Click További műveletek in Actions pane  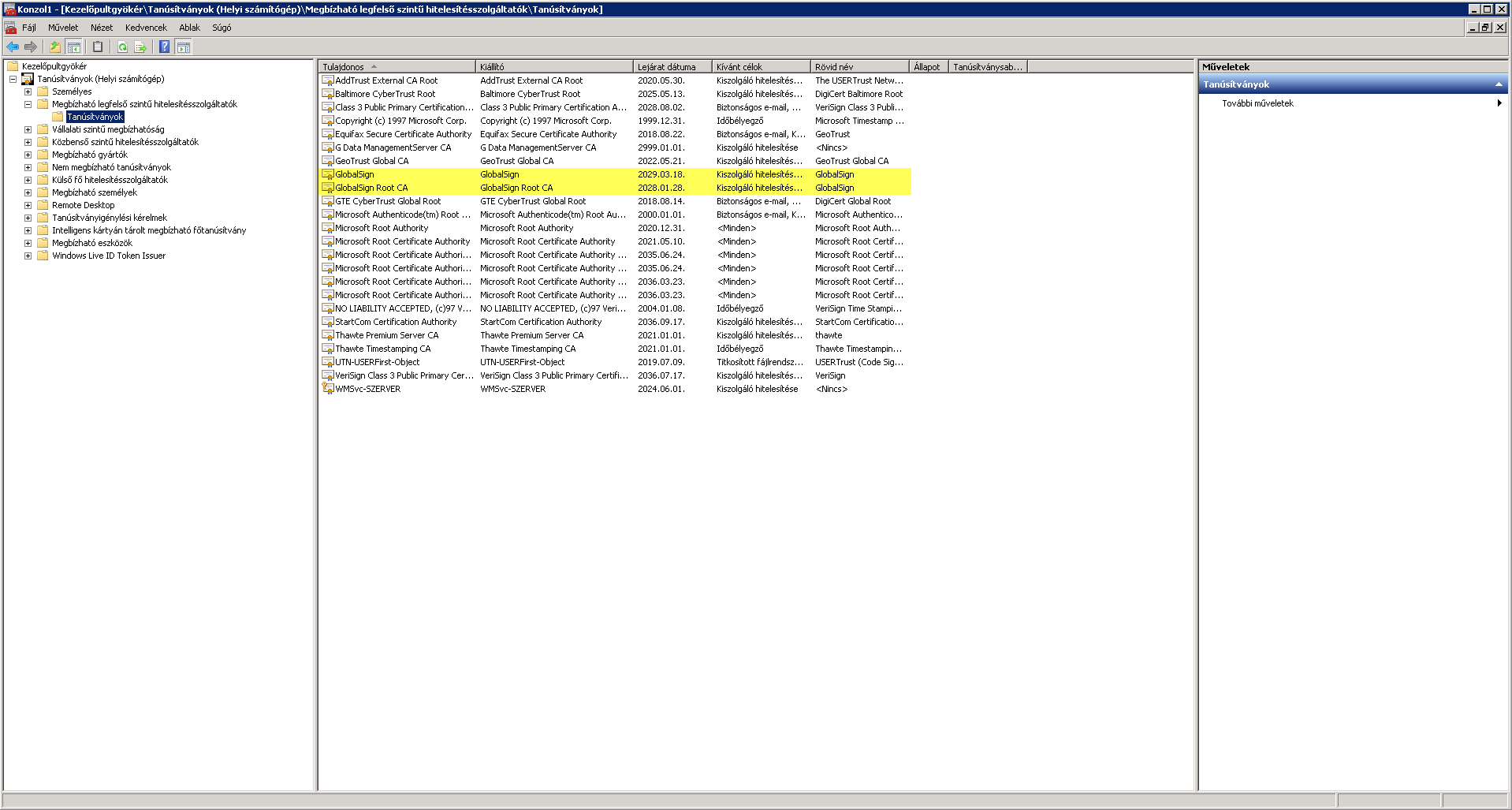click(1257, 103)
